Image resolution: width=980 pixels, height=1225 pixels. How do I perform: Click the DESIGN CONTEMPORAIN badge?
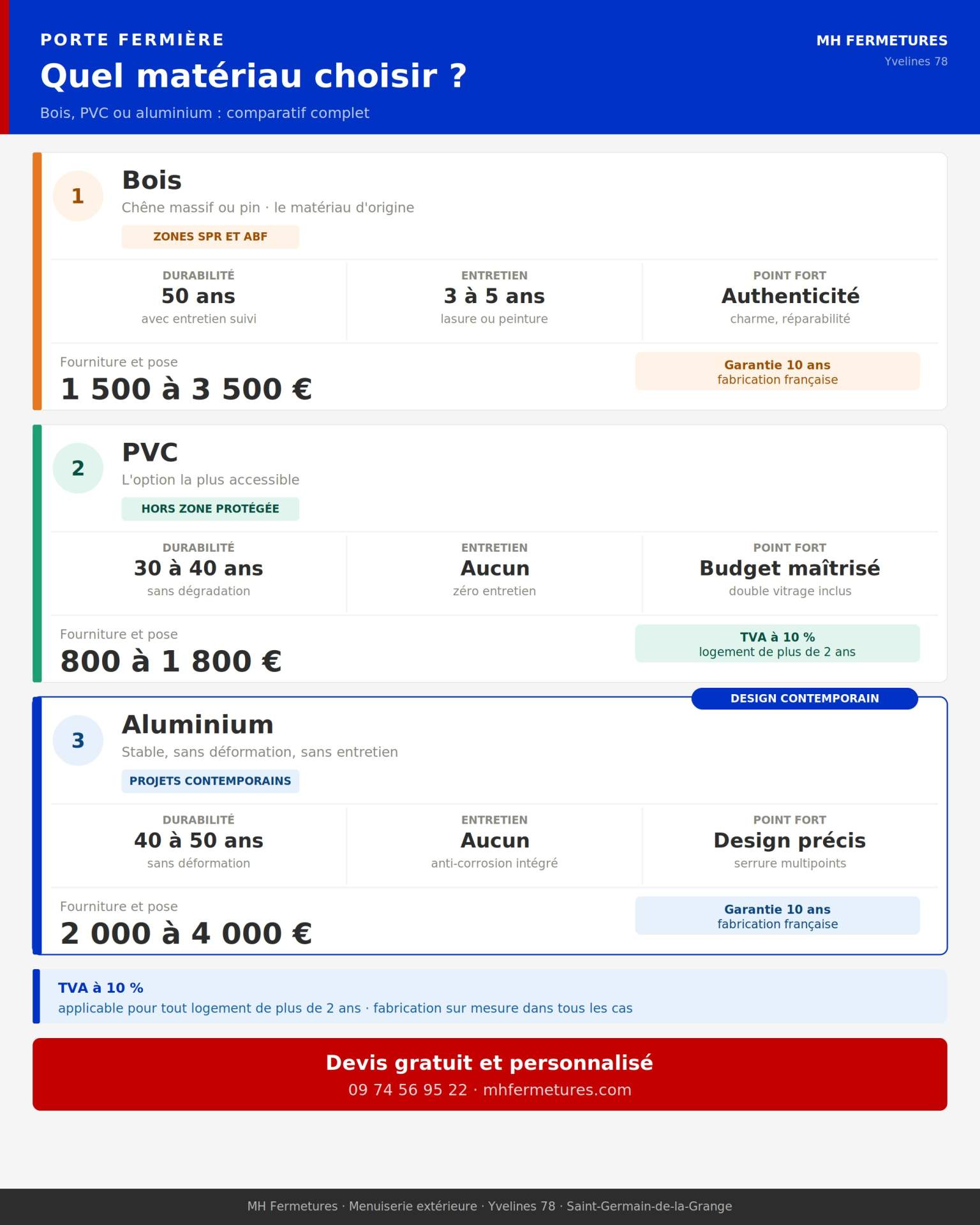[804, 699]
